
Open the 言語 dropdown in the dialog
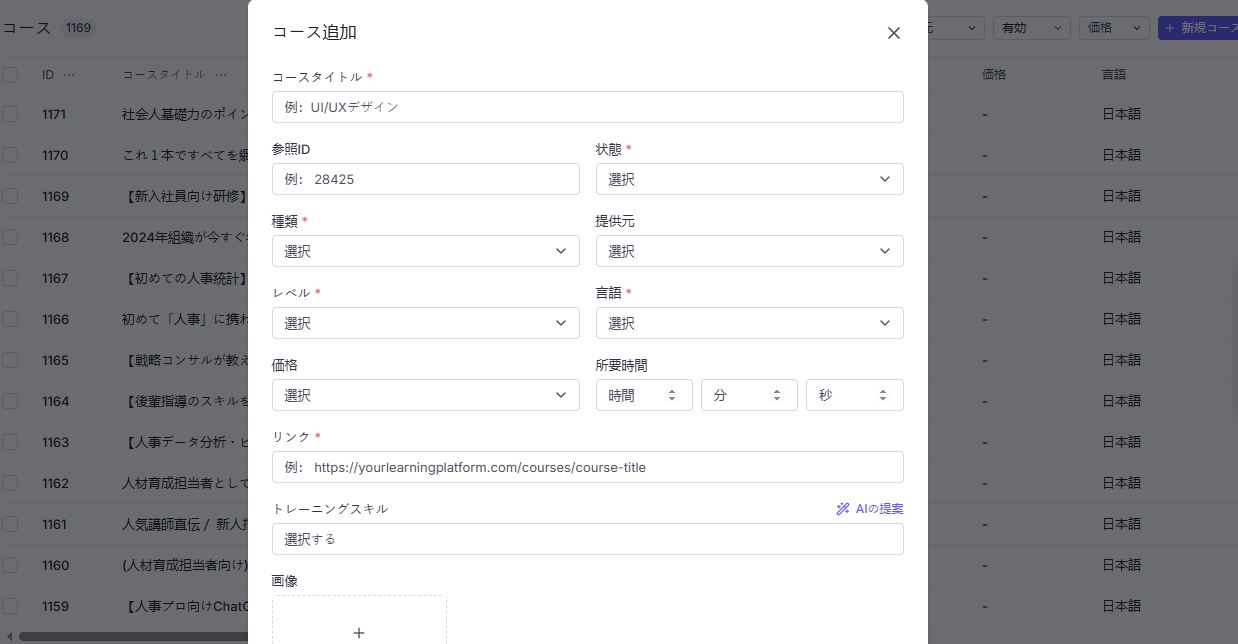click(x=750, y=323)
